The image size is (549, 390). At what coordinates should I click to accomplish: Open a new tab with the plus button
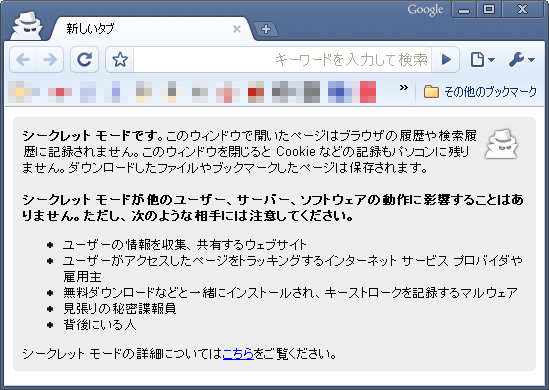pos(266,29)
